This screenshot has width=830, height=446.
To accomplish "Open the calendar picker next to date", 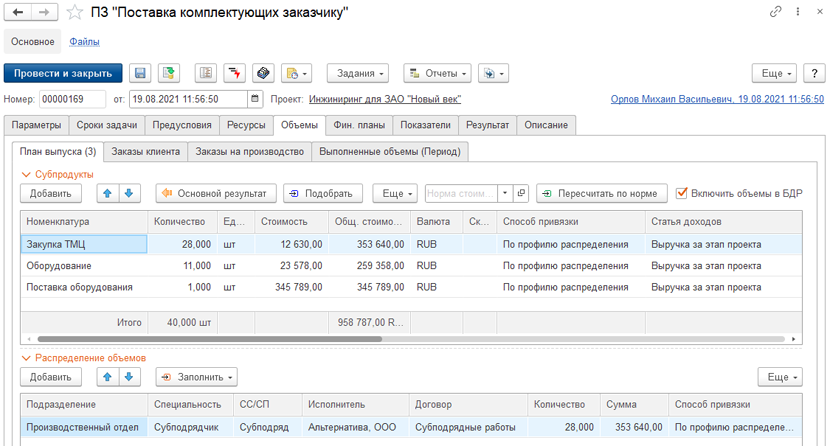I will tap(255, 99).
